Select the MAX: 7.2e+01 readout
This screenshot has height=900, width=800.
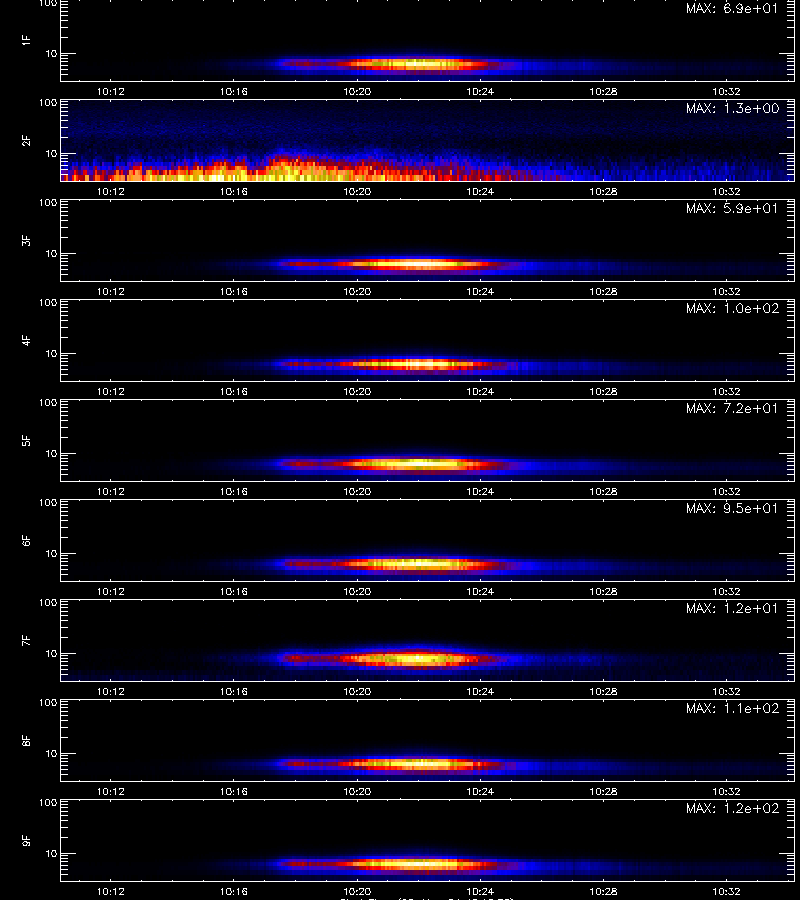[x=732, y=408]
